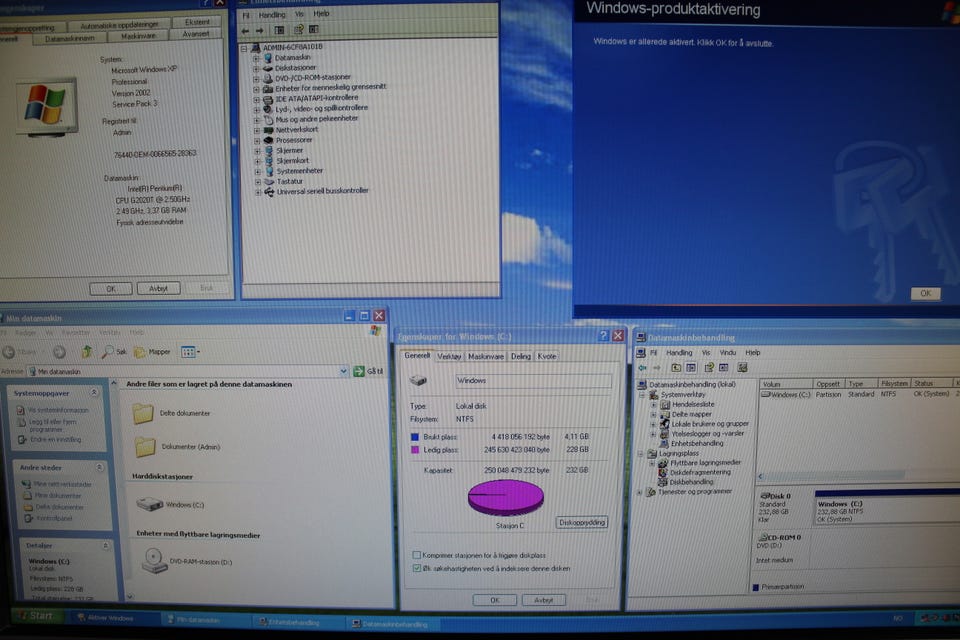Expand Tjenester og programmer node
960x640 pixels.
(640, 492)
